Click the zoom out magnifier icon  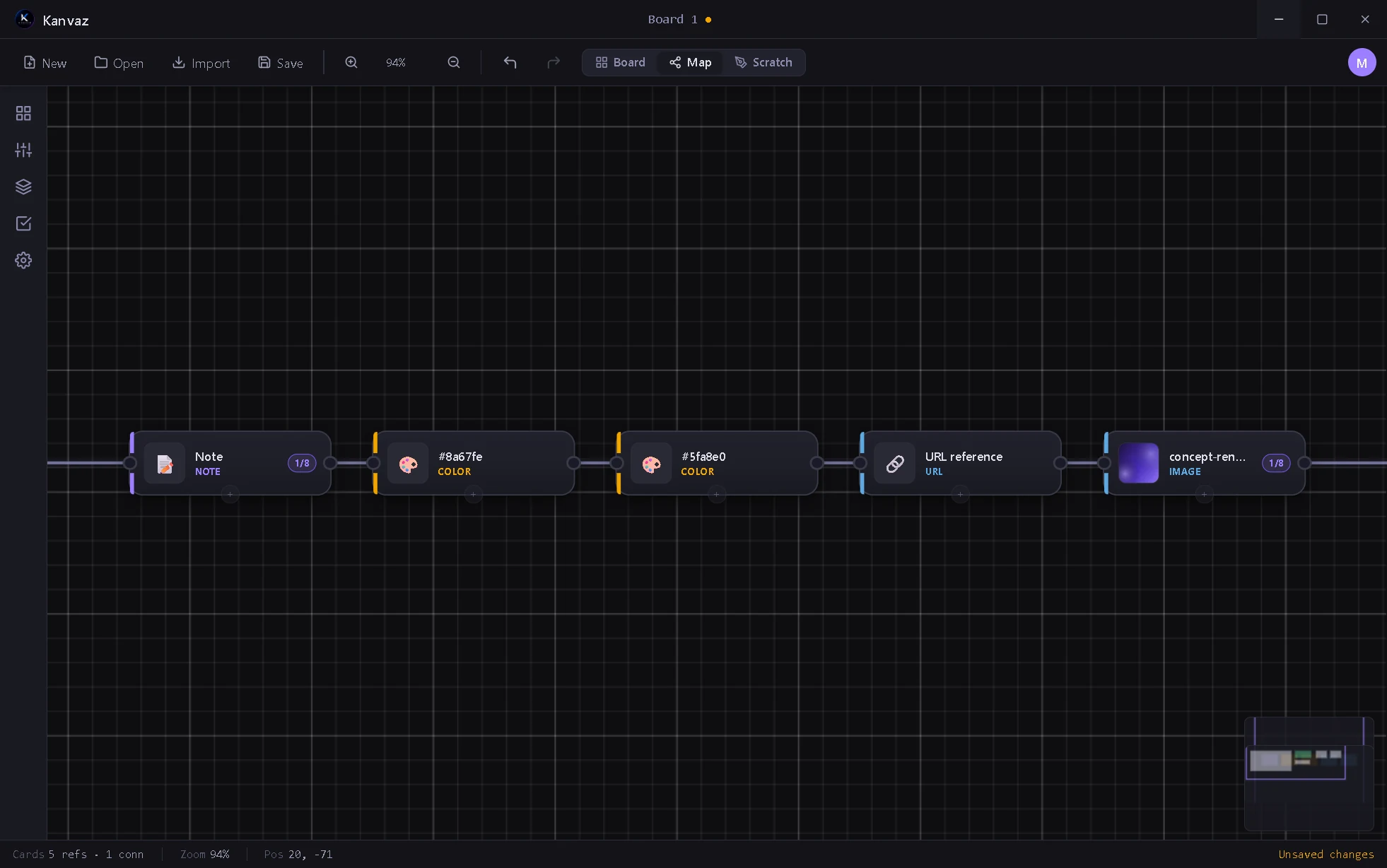454,62
